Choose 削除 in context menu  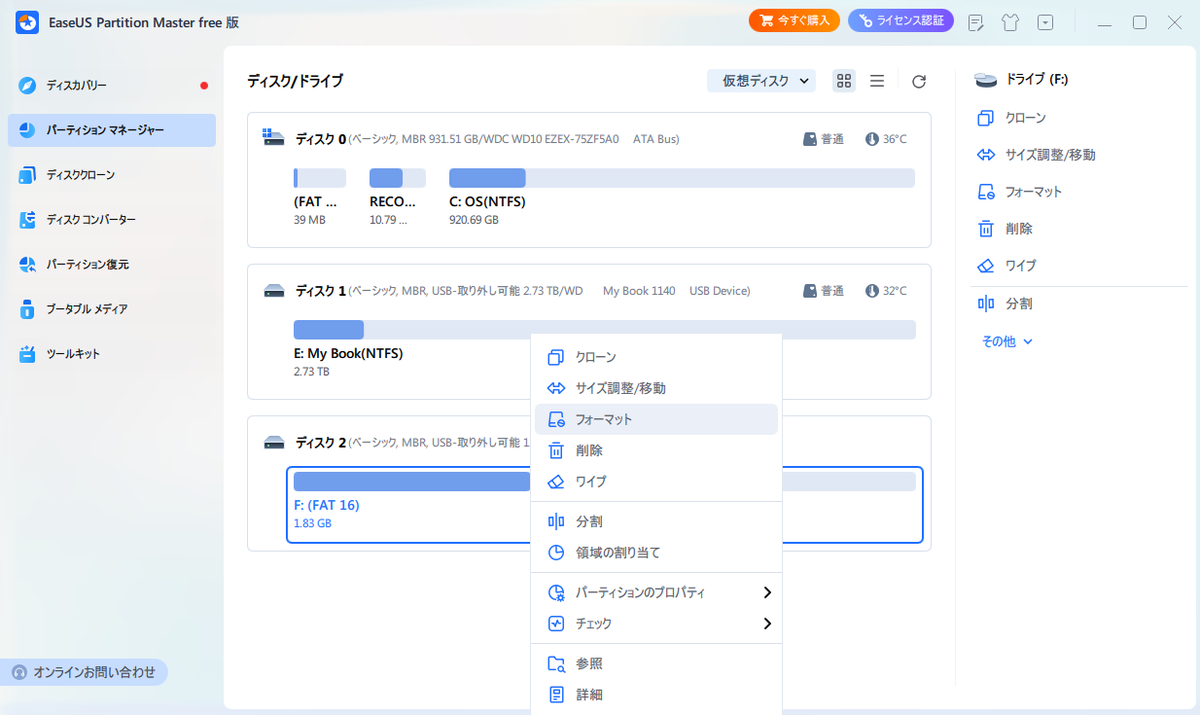pyautogui.click(x=656, y=451)
